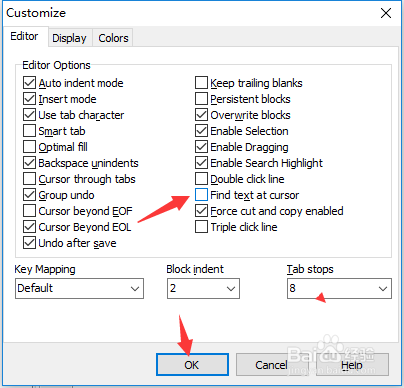Uncheck Force cut and copy enabled
The image size is (404, 388).
201,211
